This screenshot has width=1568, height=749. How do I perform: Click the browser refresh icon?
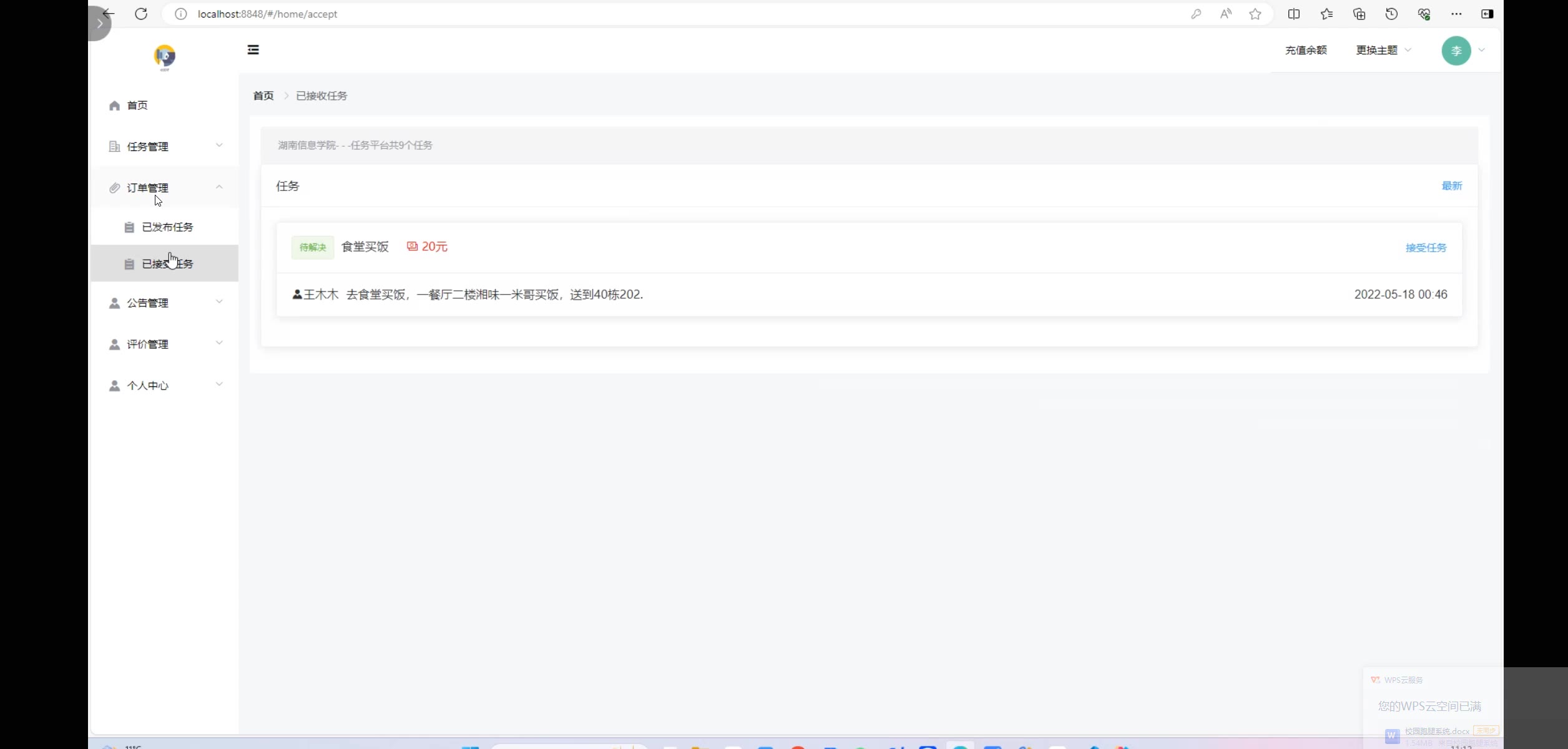point(141,14)
